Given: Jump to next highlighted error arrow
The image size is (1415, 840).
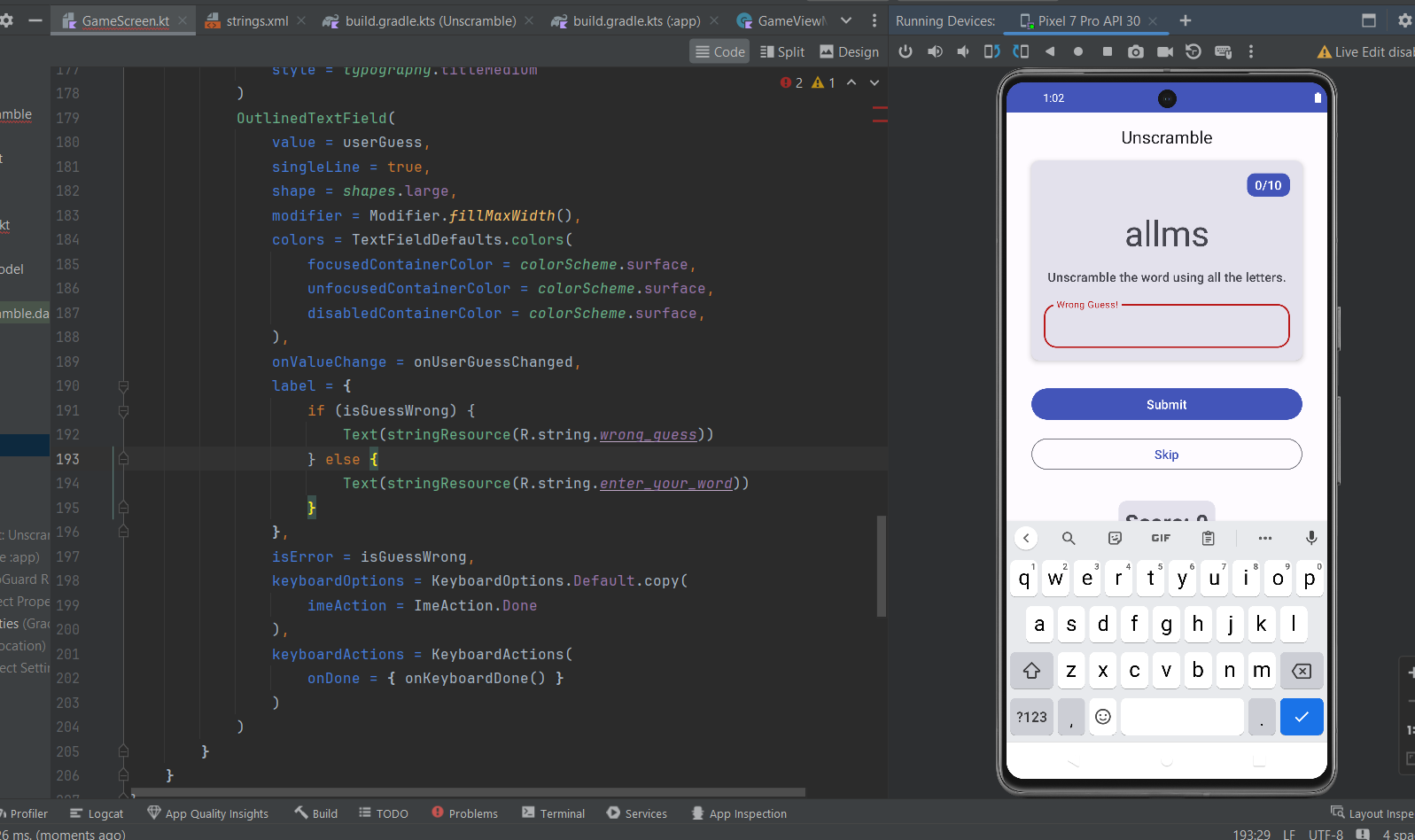Looking at the screenshot, I should (875, 82).
